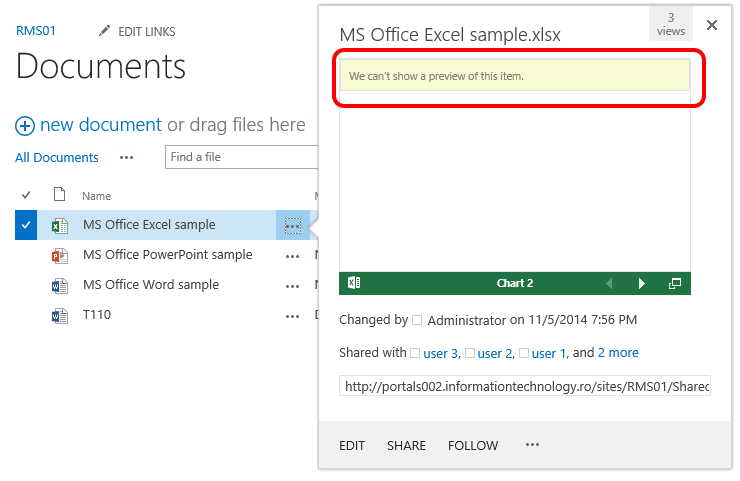
Task: Click the Name column header
Action: click(x=97, y=196)
